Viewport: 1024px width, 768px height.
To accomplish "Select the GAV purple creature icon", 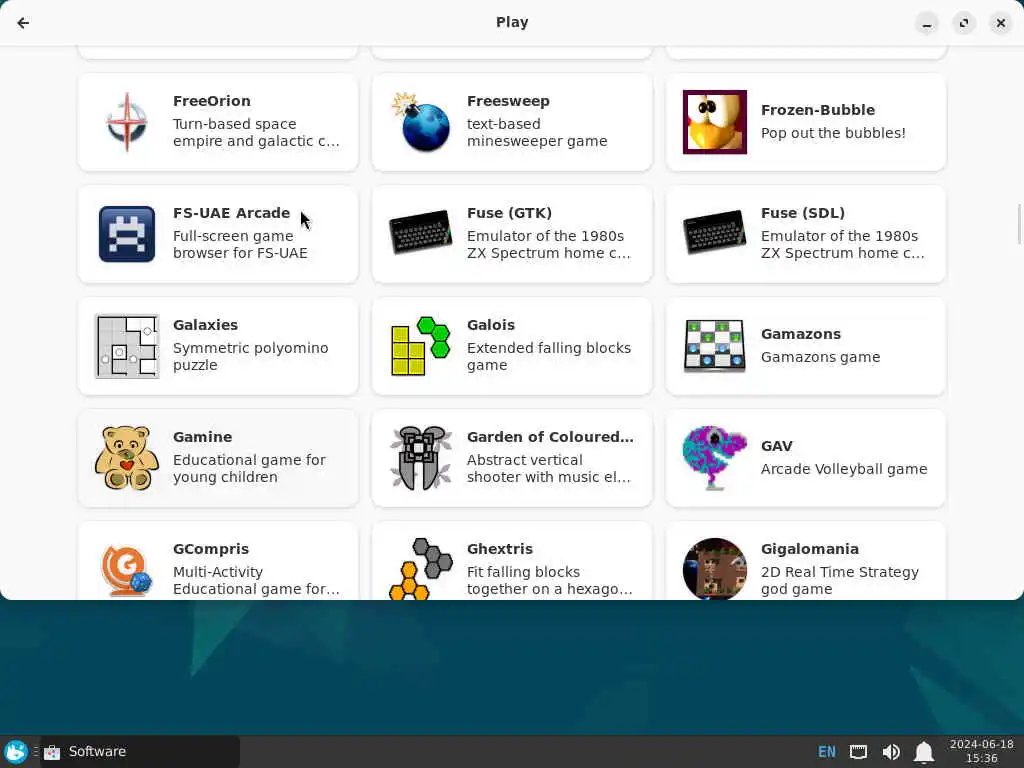I will coord(714,458).
